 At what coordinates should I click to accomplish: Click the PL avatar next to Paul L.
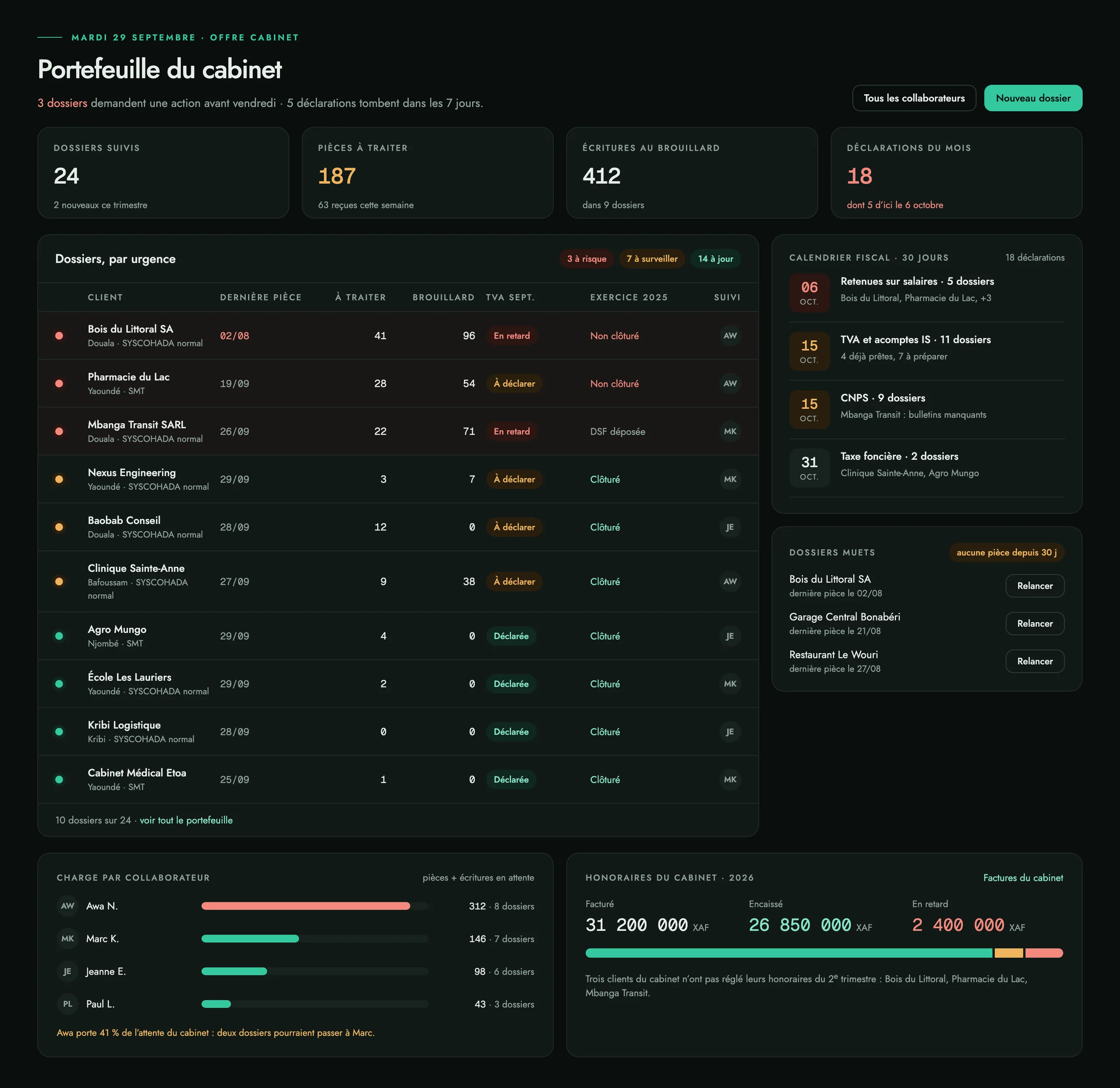coord(67,1004)
